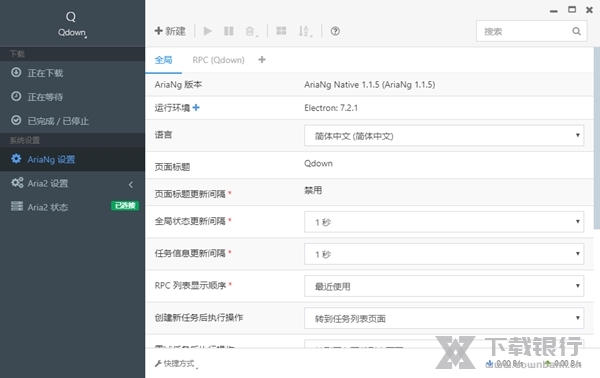Viewport: 600px width, 378px height.
Task: Expand the Aria2 设置 chevron arrow
Action: [131, 184]
